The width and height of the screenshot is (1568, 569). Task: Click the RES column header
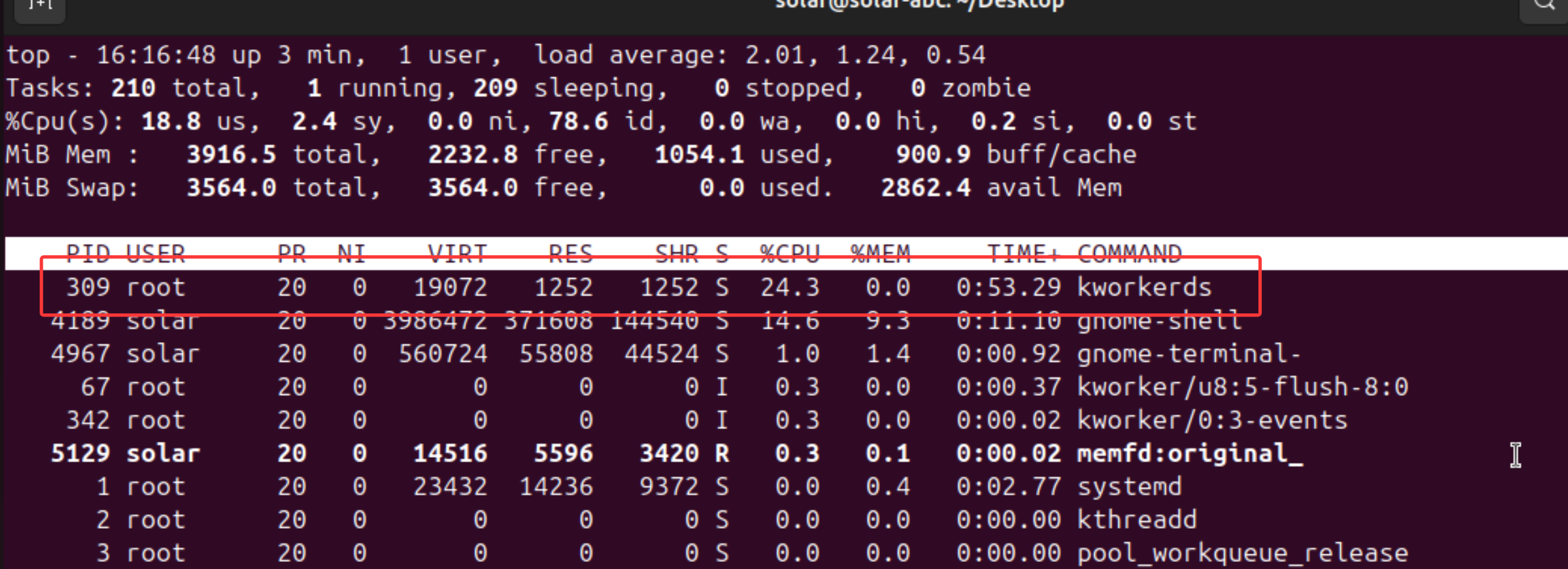570,254
